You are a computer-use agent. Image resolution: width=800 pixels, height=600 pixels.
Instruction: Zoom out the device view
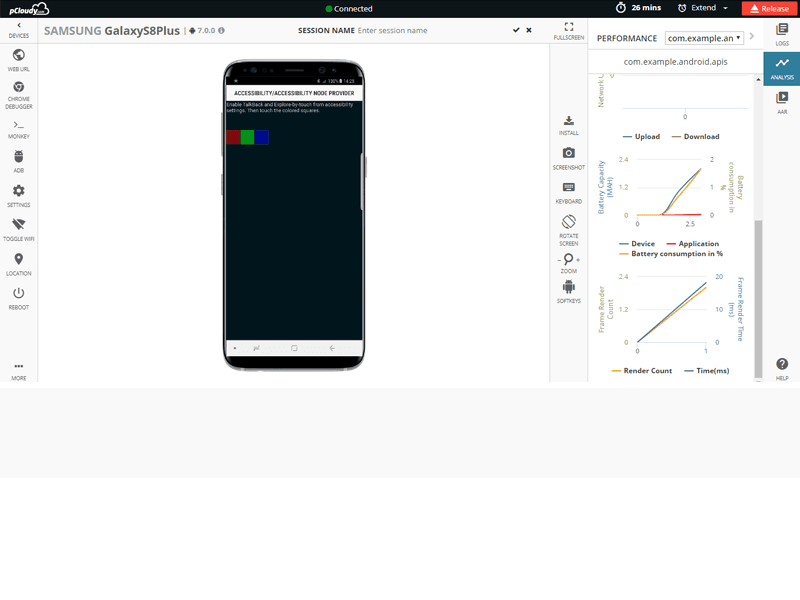click(x=560, y=260)
